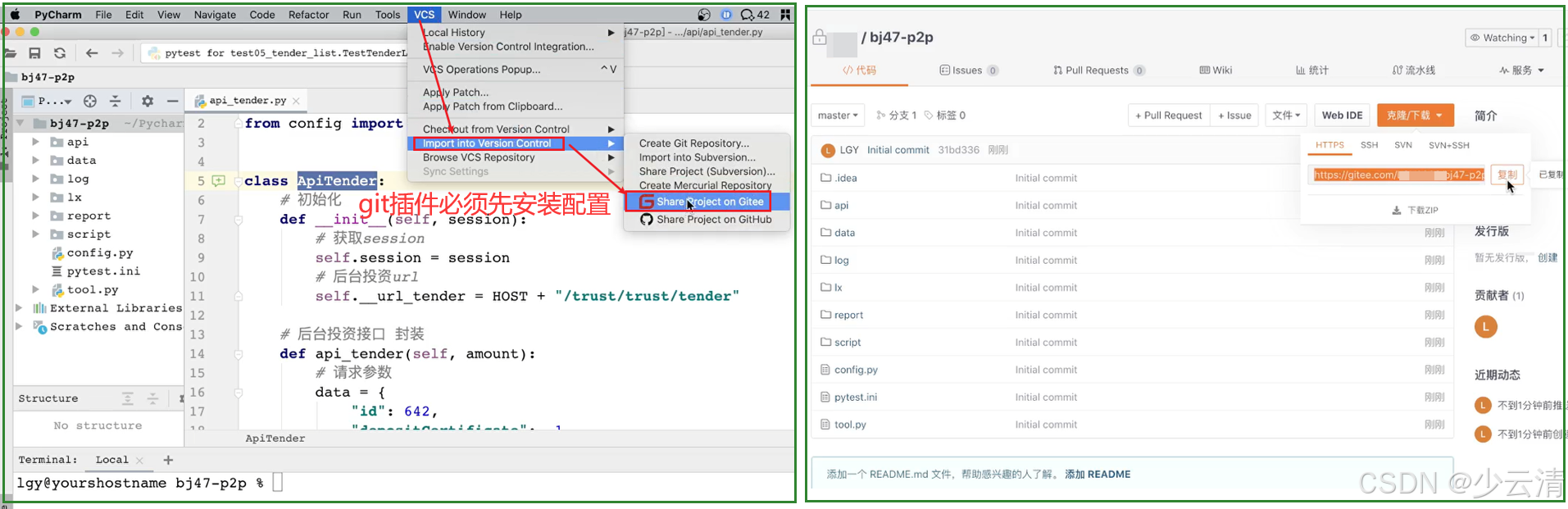Collapse the bj47-p2p root project node

click(x=20, y=124)
